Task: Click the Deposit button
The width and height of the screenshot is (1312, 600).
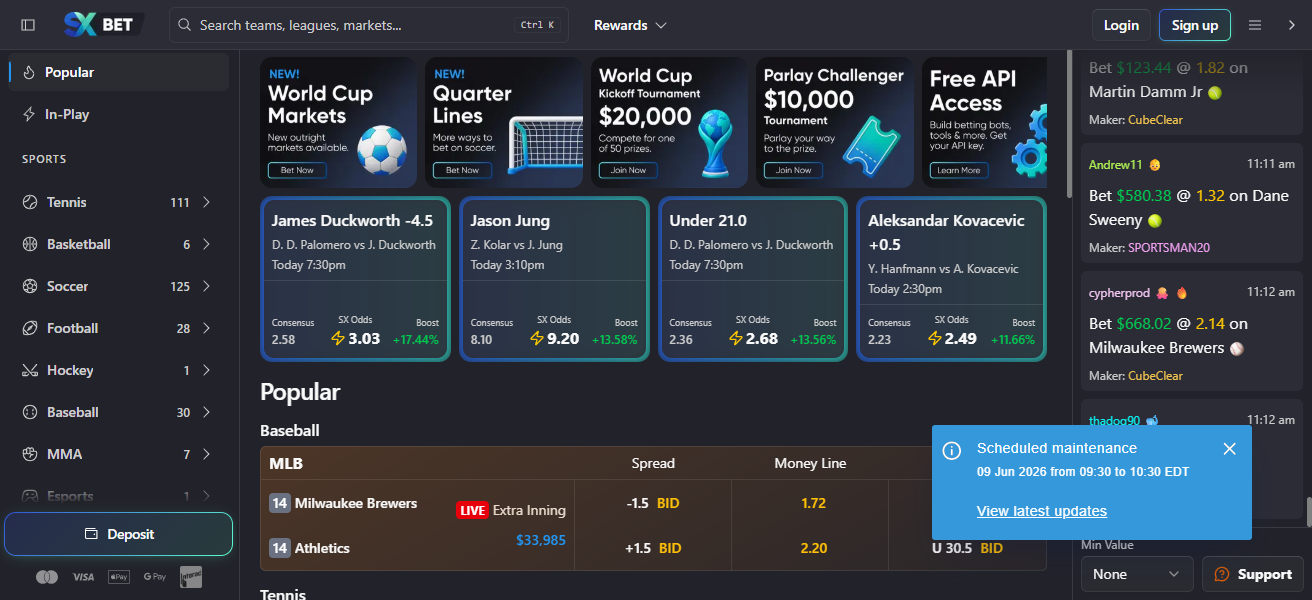Action: [118, 534]
